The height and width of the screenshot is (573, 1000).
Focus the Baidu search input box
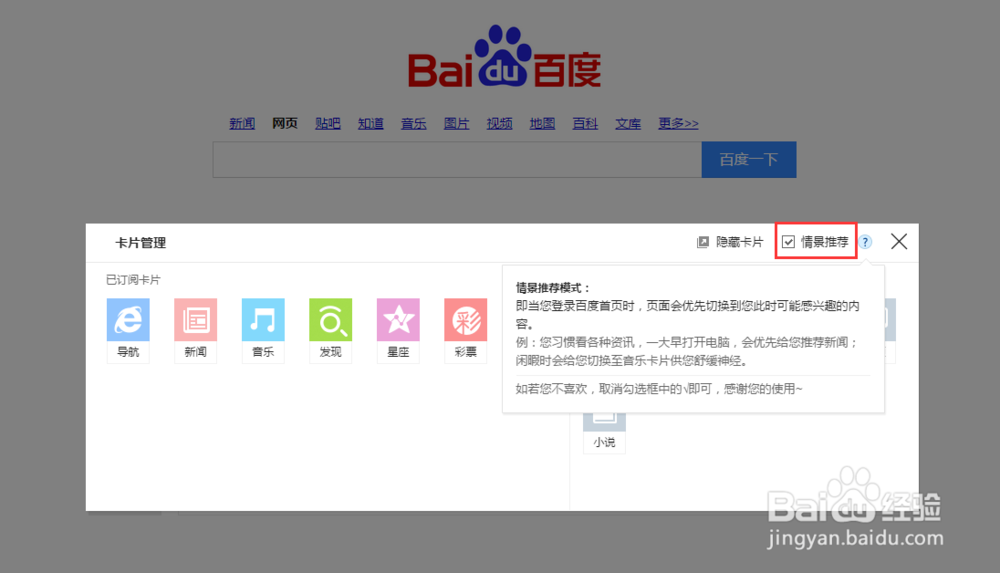coord(457,160)
